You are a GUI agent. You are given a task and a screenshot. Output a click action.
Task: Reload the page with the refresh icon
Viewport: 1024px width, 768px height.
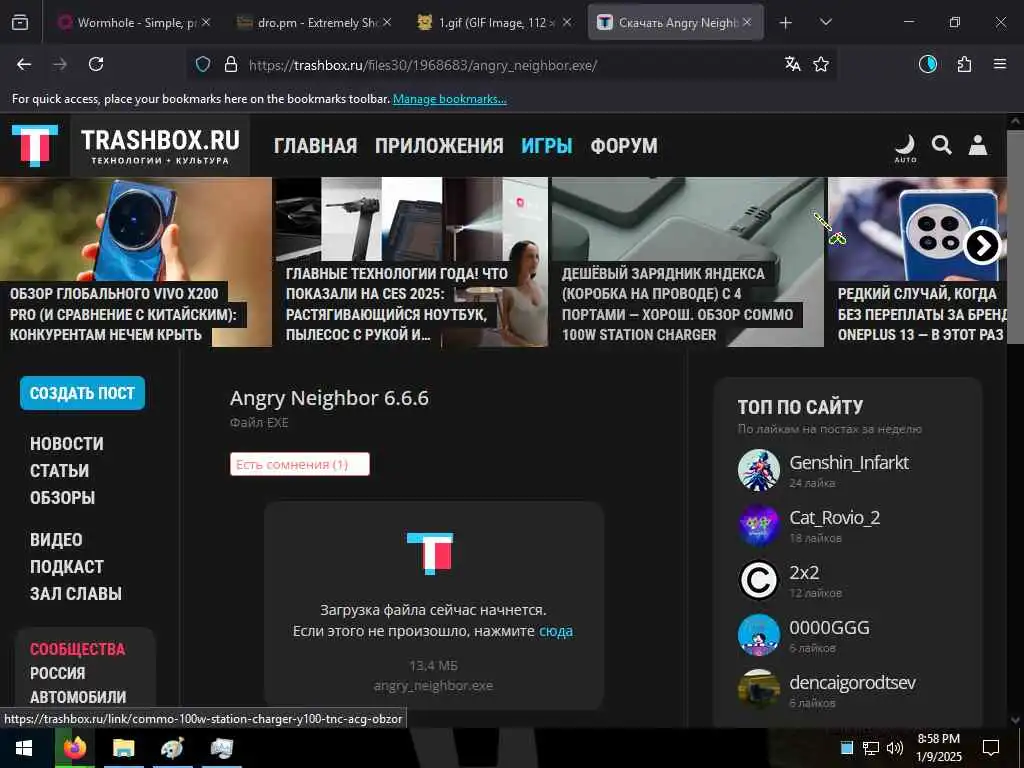pyautogui.click(x=96, y=64)
